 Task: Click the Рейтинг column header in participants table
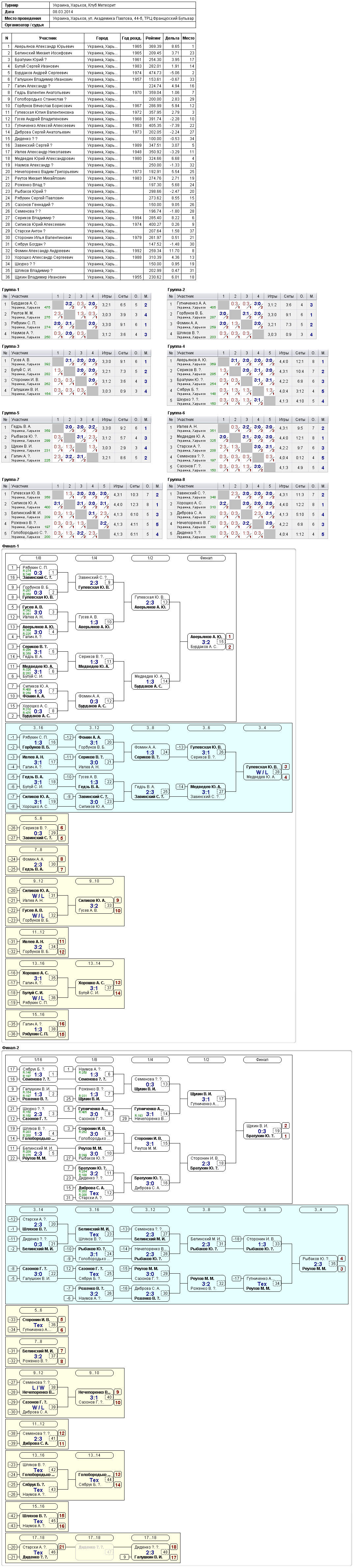click(x=154, y=38)
